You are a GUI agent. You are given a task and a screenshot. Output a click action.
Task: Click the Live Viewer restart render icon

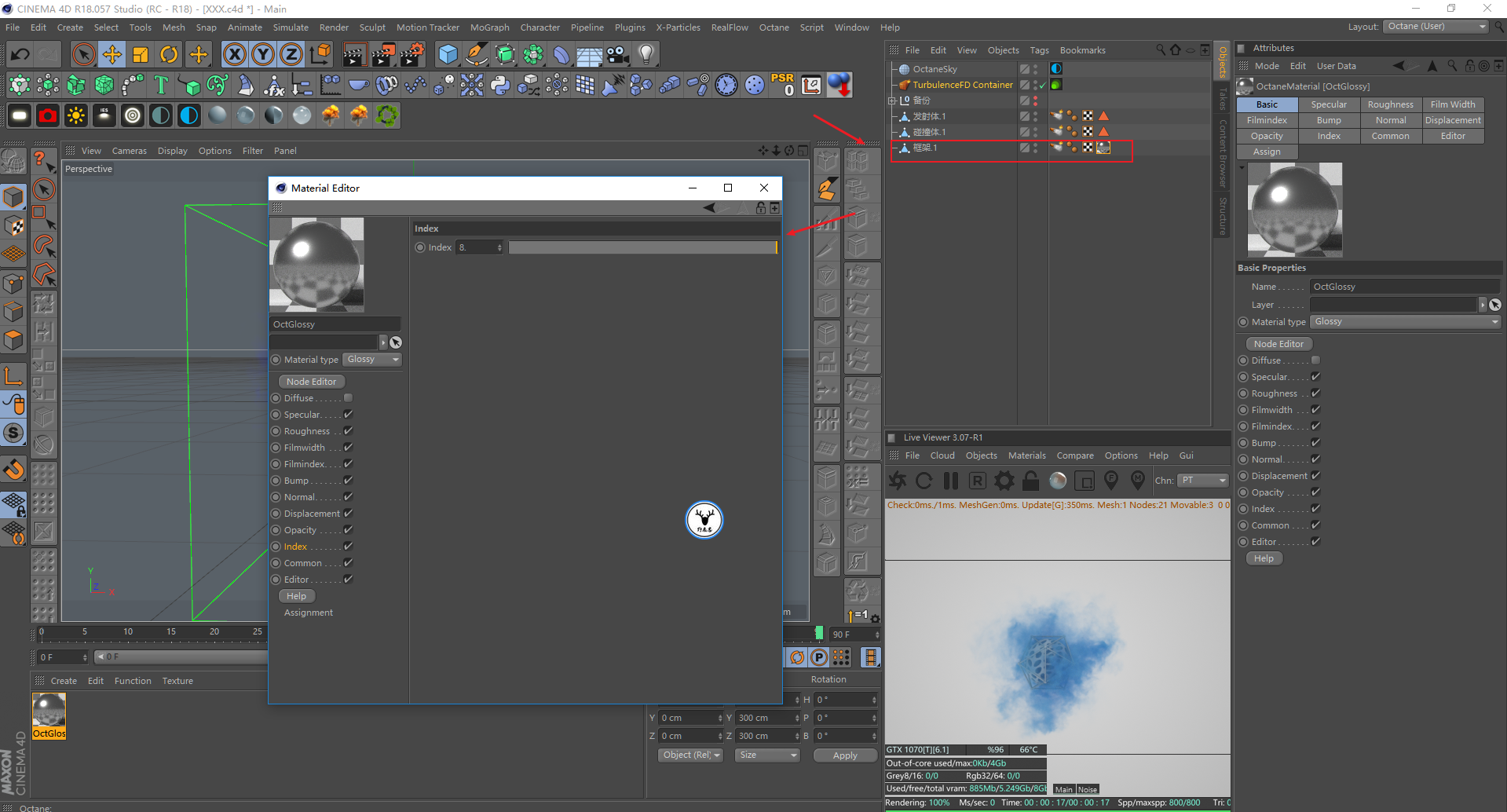pos(924,481)
